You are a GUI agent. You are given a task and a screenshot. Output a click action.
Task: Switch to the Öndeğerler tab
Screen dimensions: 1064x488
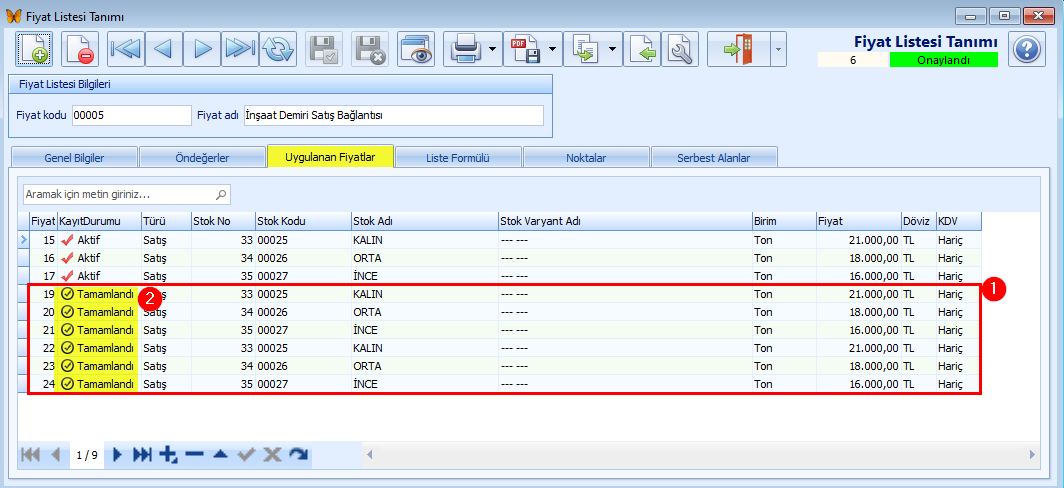tap(202, 157)
